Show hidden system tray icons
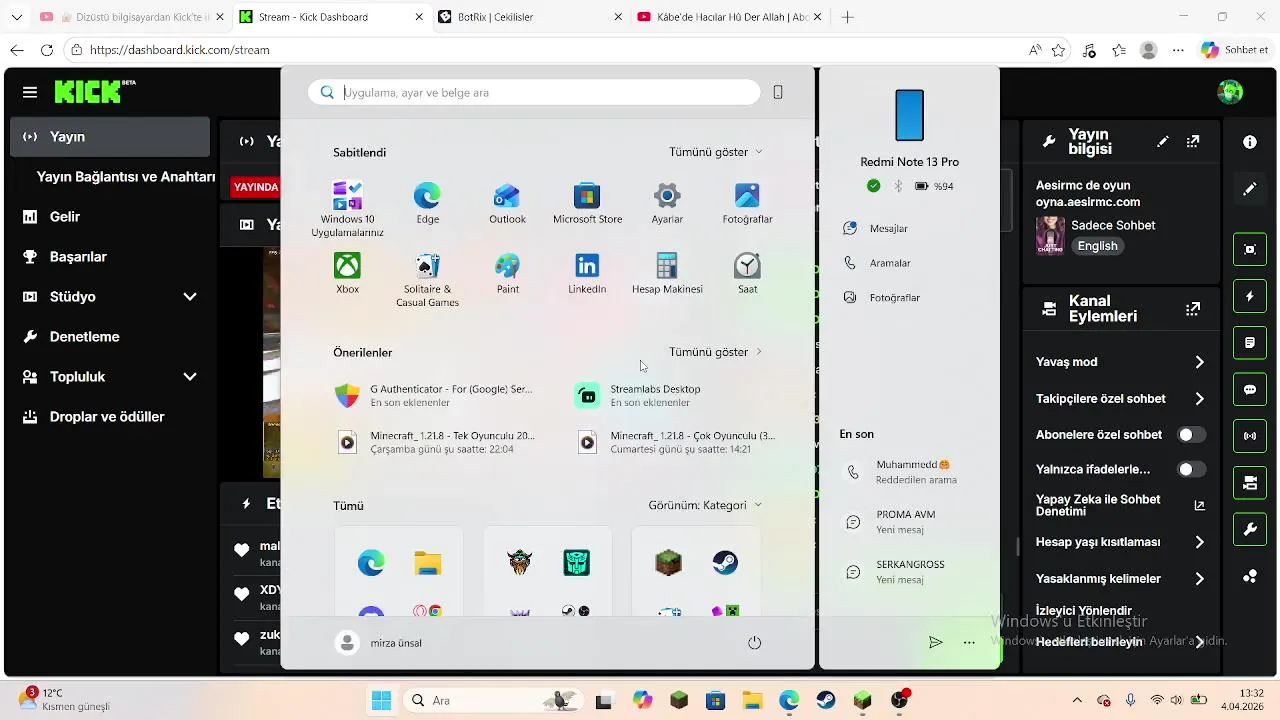This screenshot has width=1280, height=720. [1077, 701]
